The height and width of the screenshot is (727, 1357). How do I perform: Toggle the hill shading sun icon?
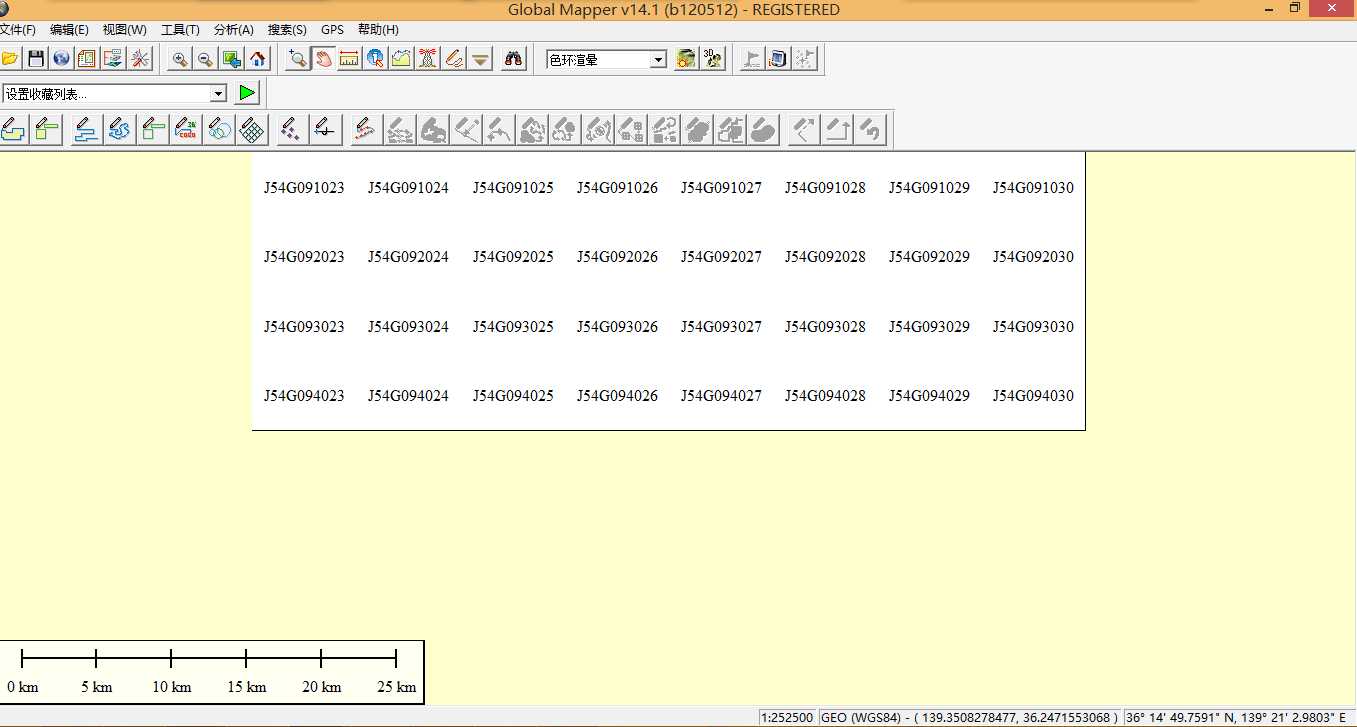(686, 59)
